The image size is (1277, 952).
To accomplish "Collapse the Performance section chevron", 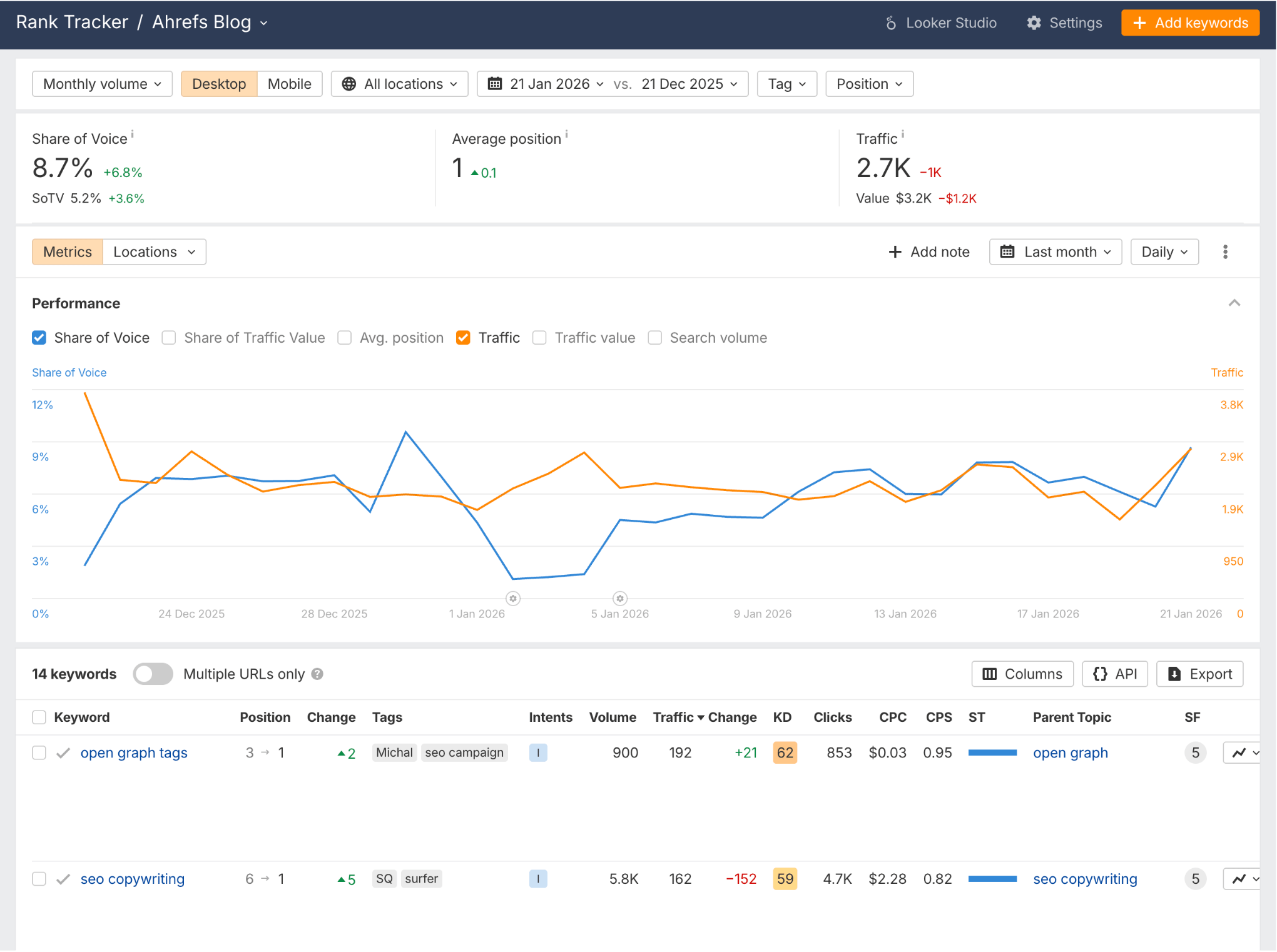I will pos(1234,303).
